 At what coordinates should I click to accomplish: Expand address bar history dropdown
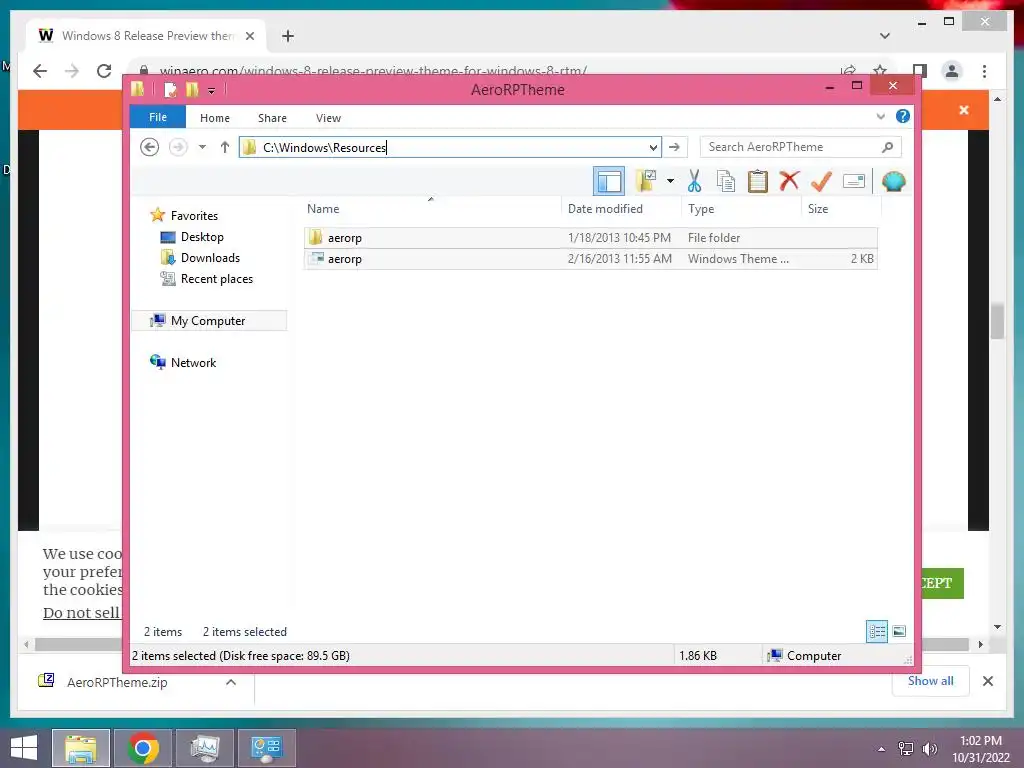[653, 148]
